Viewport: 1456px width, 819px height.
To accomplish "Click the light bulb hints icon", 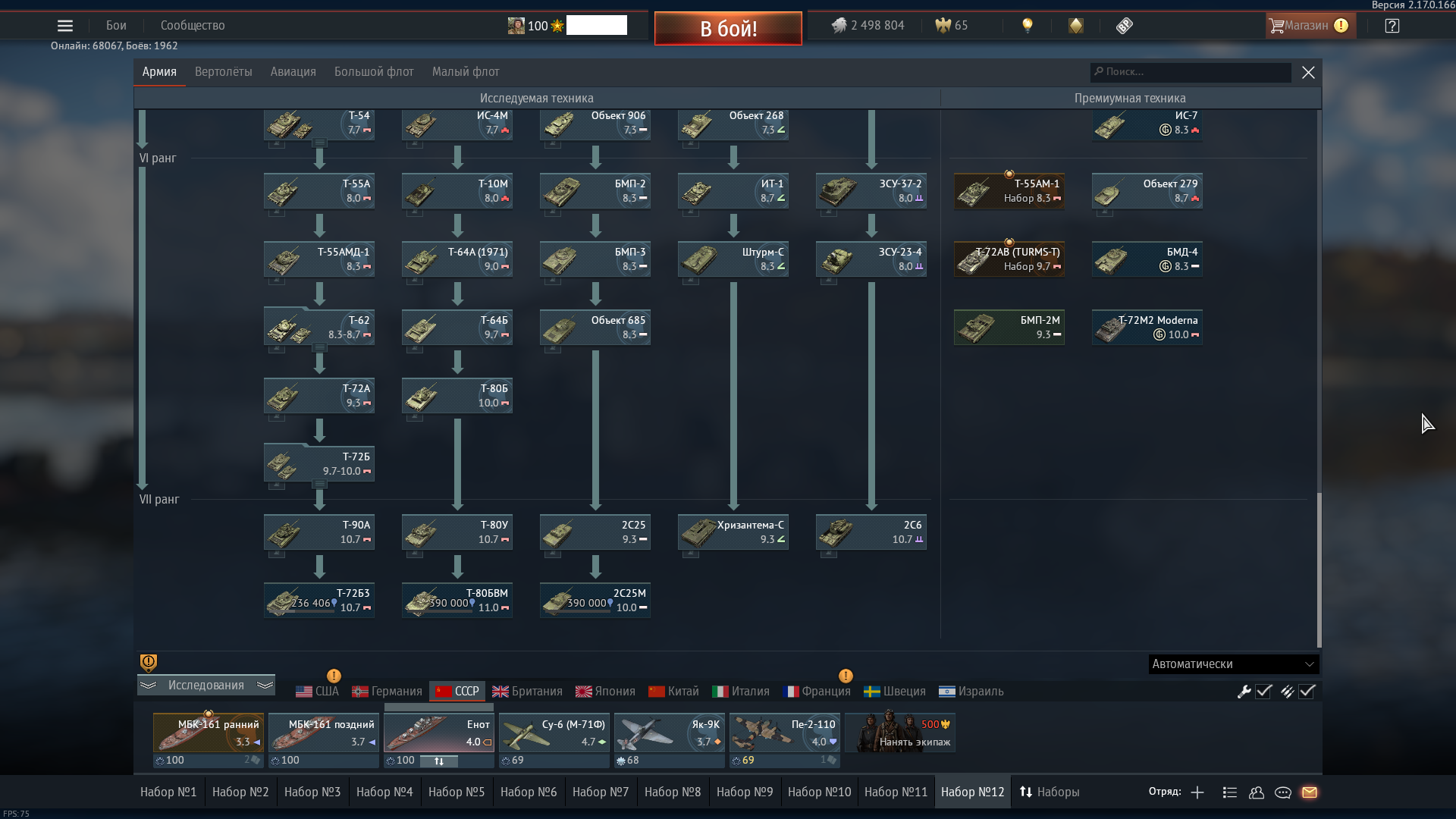I will click(x=1028, y=26).
